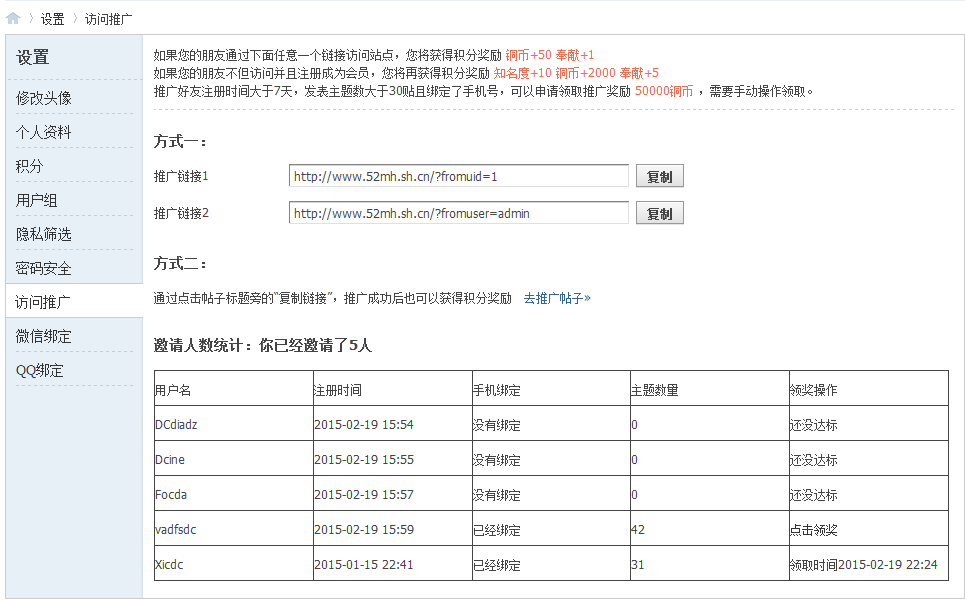Open the 修改头像 settings page
Screen dimensions: 965x604
[x=36, y=98]
